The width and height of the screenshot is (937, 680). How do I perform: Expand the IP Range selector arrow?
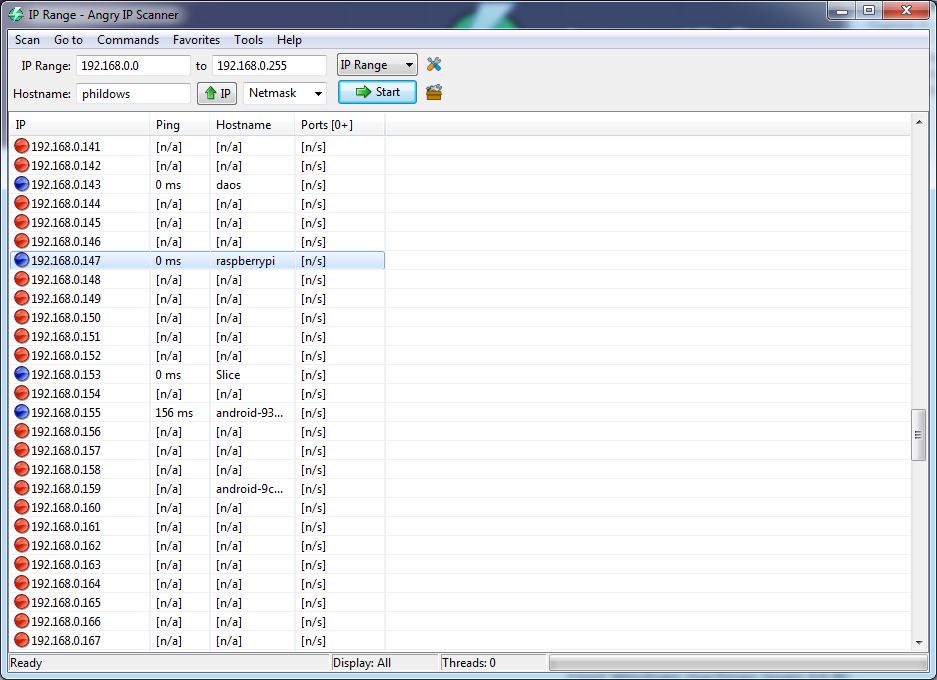click(x=408, y=64)
